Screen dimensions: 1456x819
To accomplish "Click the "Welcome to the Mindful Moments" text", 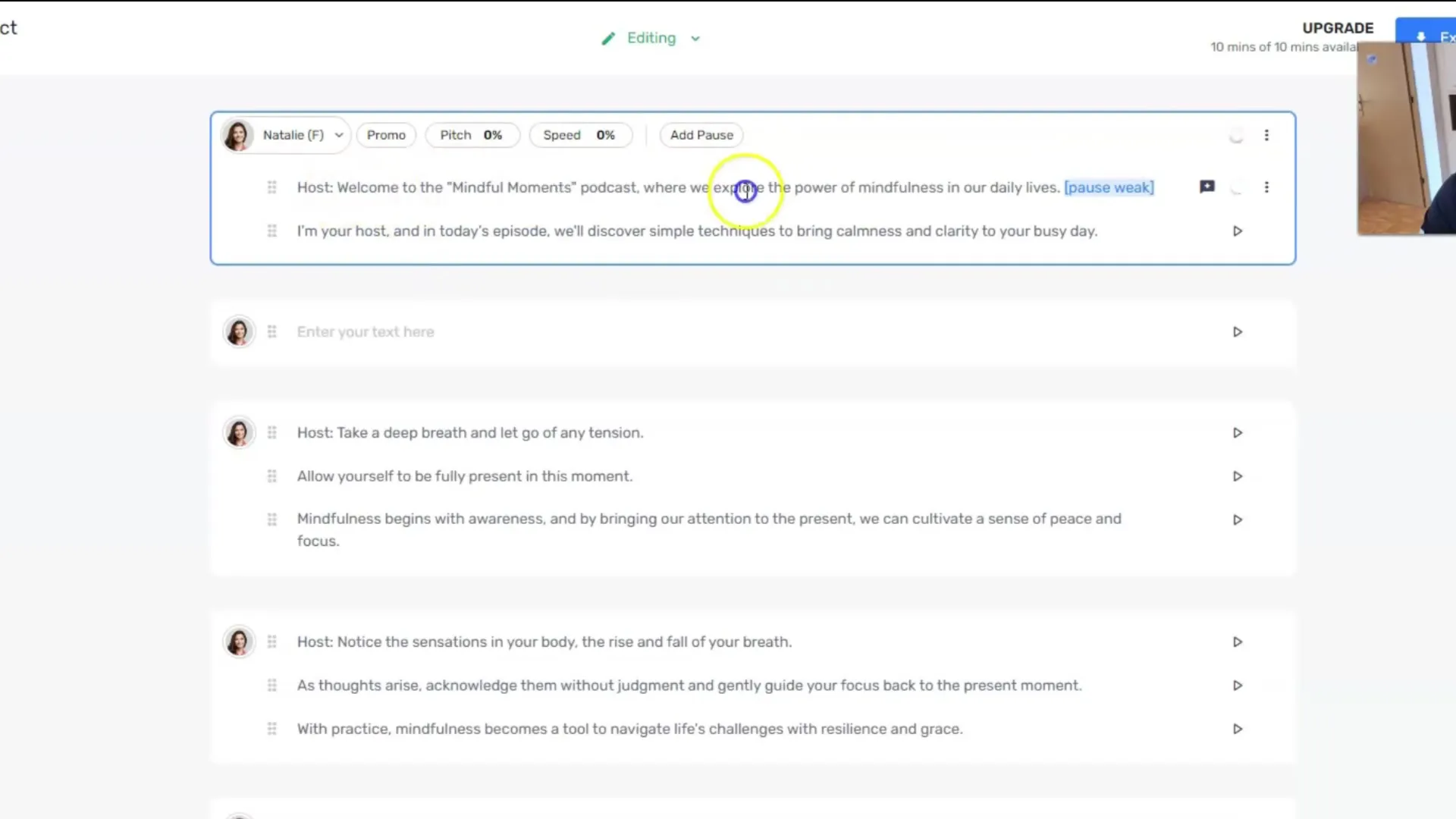I will tap(678, 187).
